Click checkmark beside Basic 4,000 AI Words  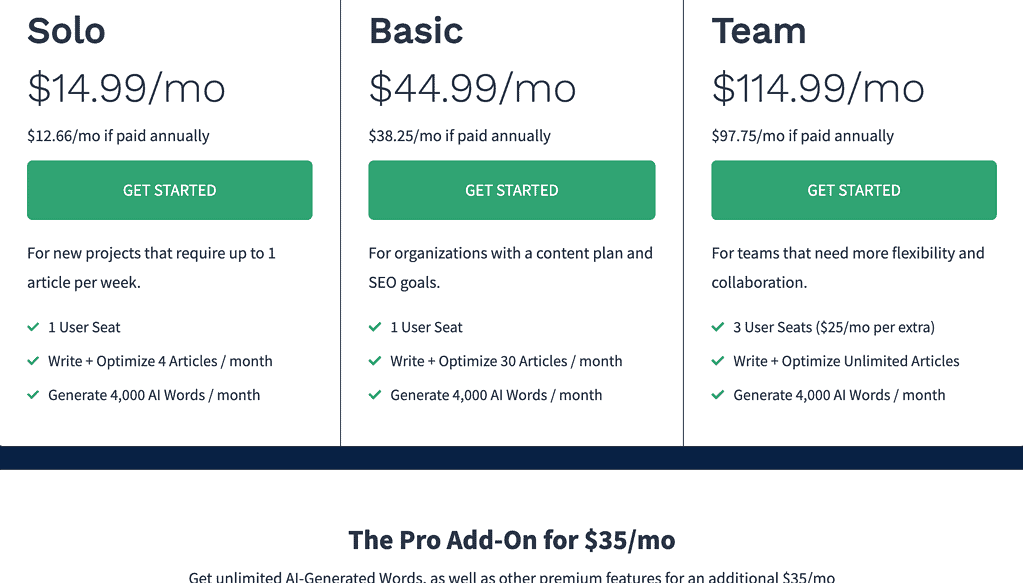376,395
